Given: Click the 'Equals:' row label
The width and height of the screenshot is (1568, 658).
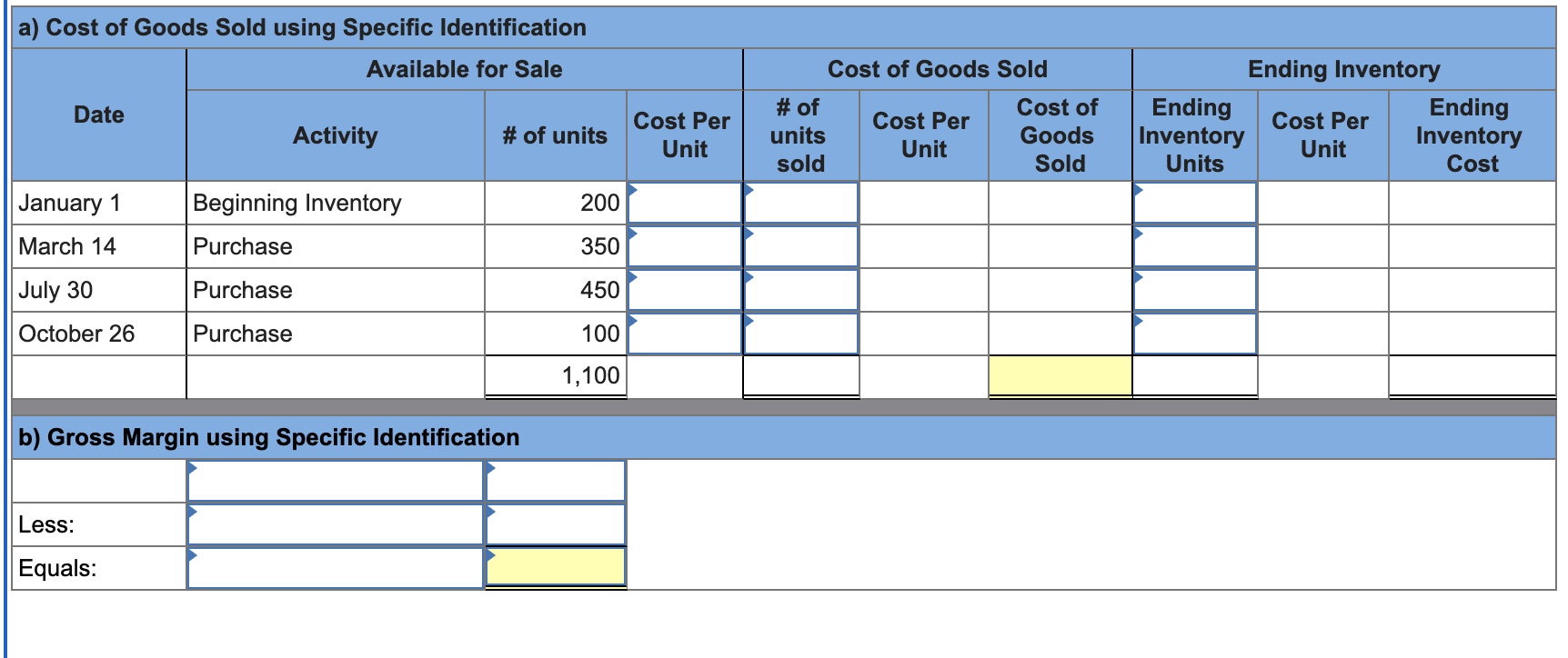Looking at the screenshot, I should click(57, 568).
